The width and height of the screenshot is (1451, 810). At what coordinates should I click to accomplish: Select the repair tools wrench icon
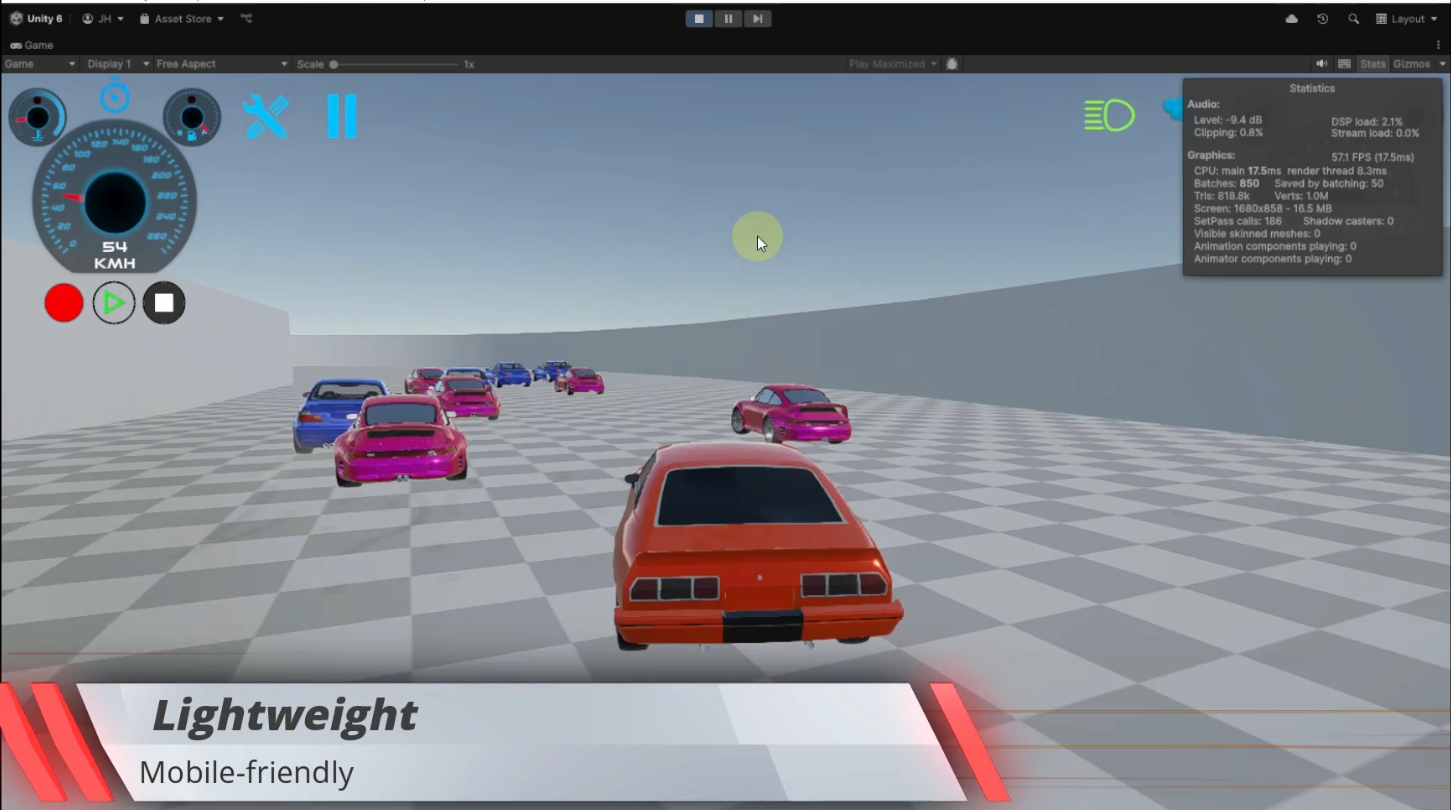pos(266,115)
